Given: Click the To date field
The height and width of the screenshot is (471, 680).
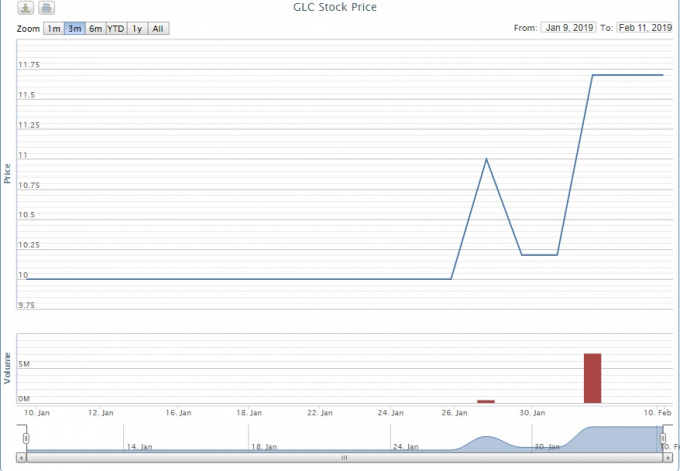Looking at the screenshot, I should 644,28.
